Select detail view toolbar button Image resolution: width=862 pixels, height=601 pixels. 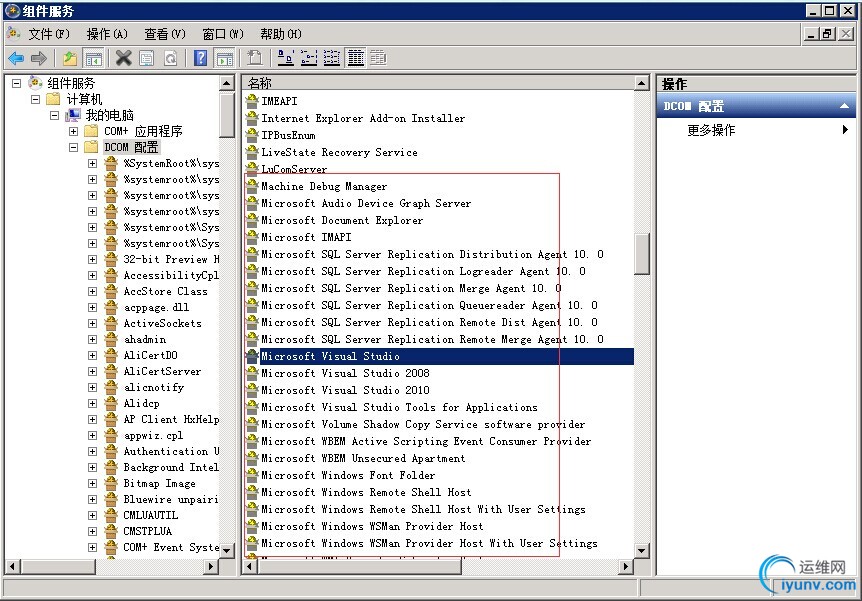[x=356, y=58]
